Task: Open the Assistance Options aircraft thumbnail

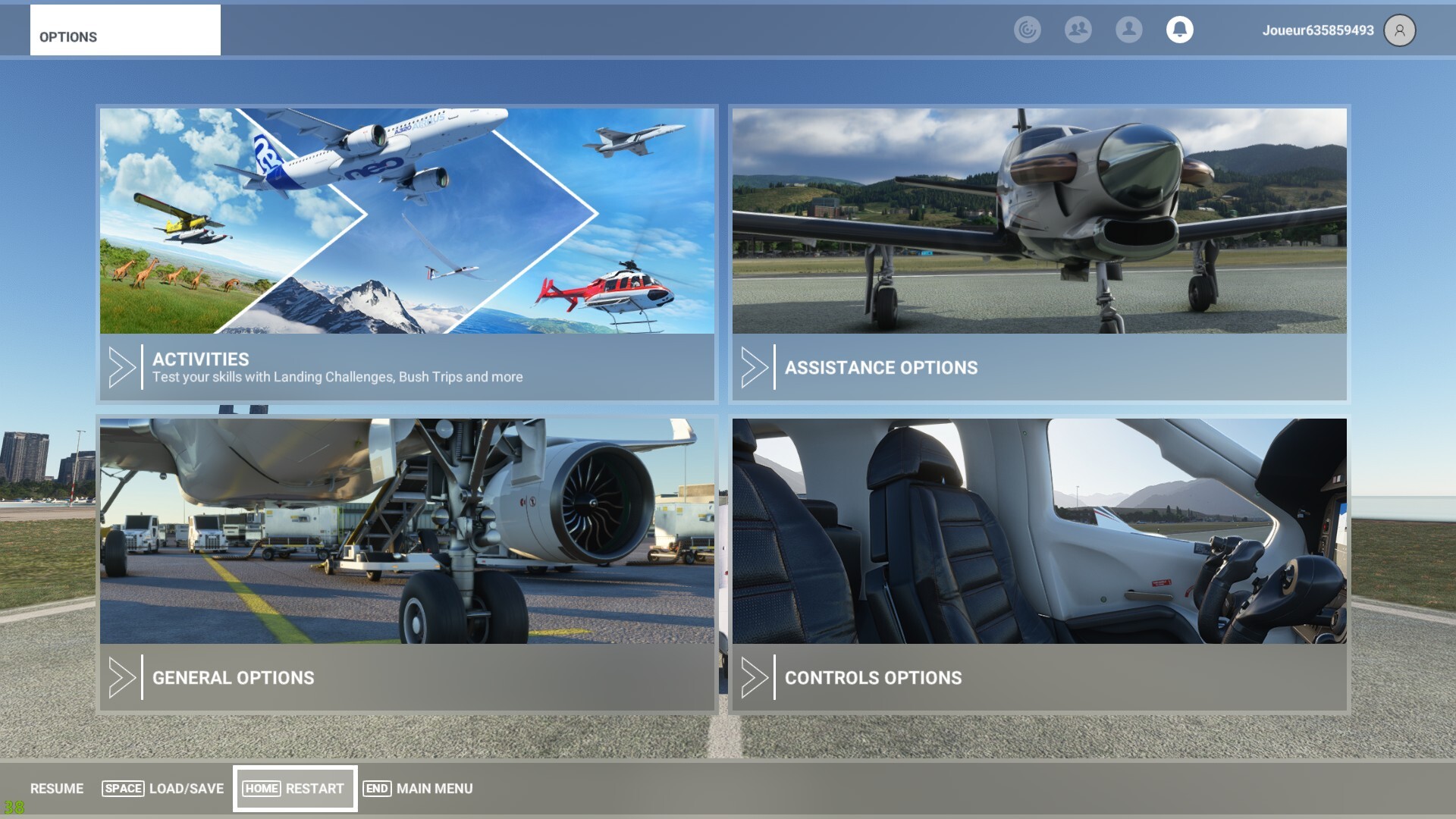Action: pyautogui.click(x=1039, y=221)
